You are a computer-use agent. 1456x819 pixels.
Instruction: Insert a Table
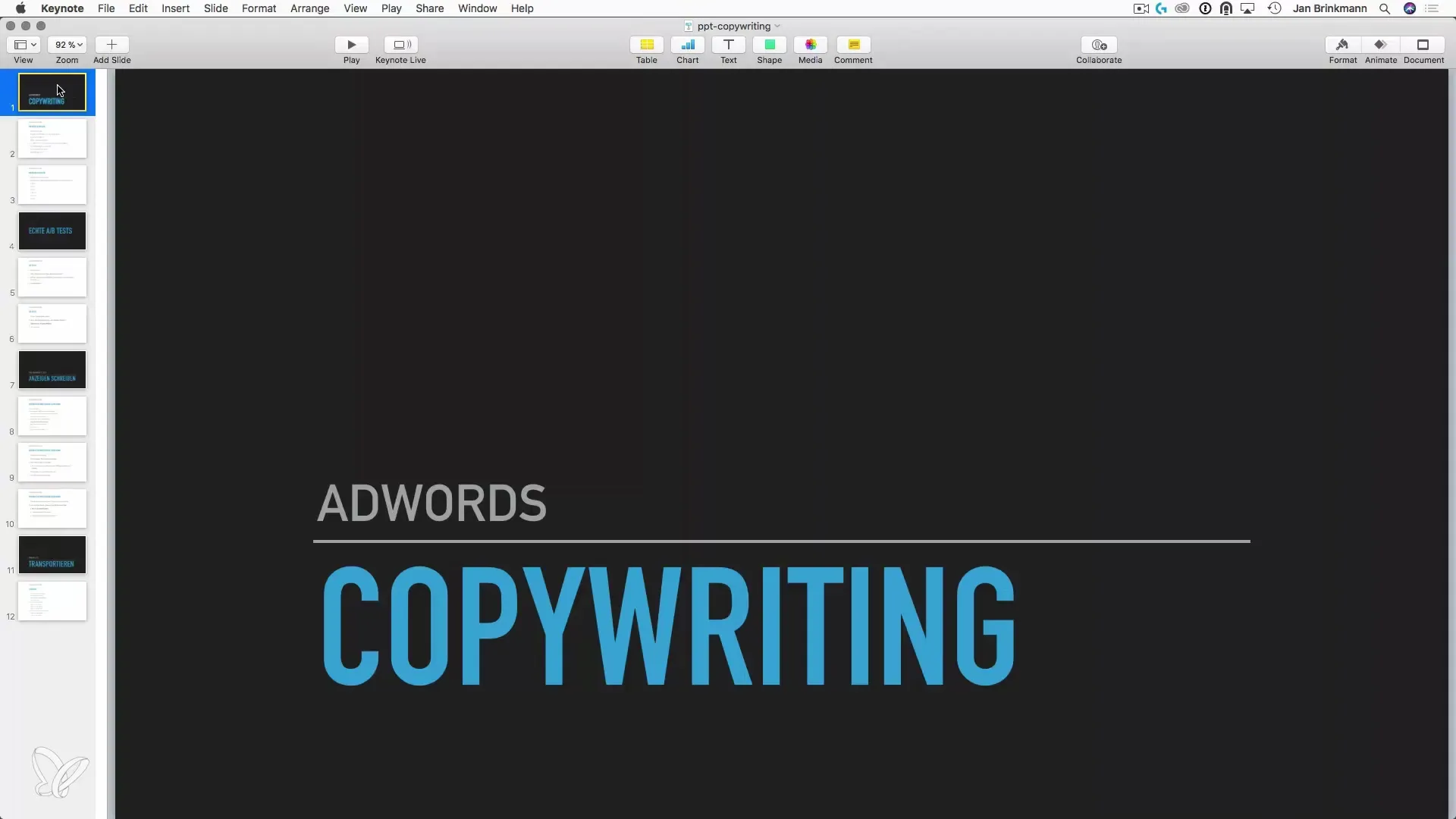(647, 45)
